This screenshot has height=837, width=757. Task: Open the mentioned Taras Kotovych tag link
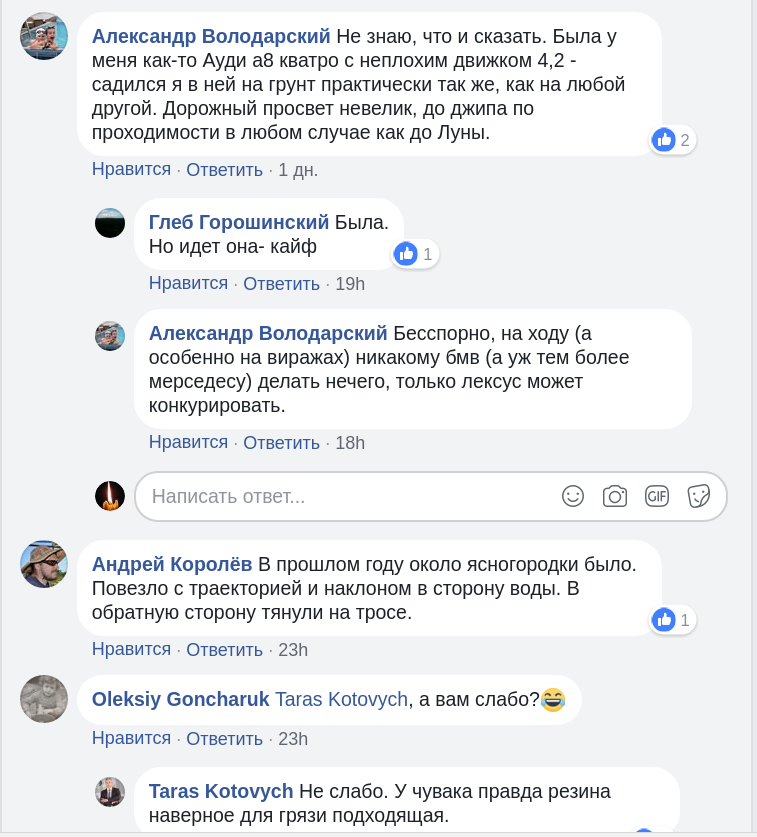tap(341, 699)
